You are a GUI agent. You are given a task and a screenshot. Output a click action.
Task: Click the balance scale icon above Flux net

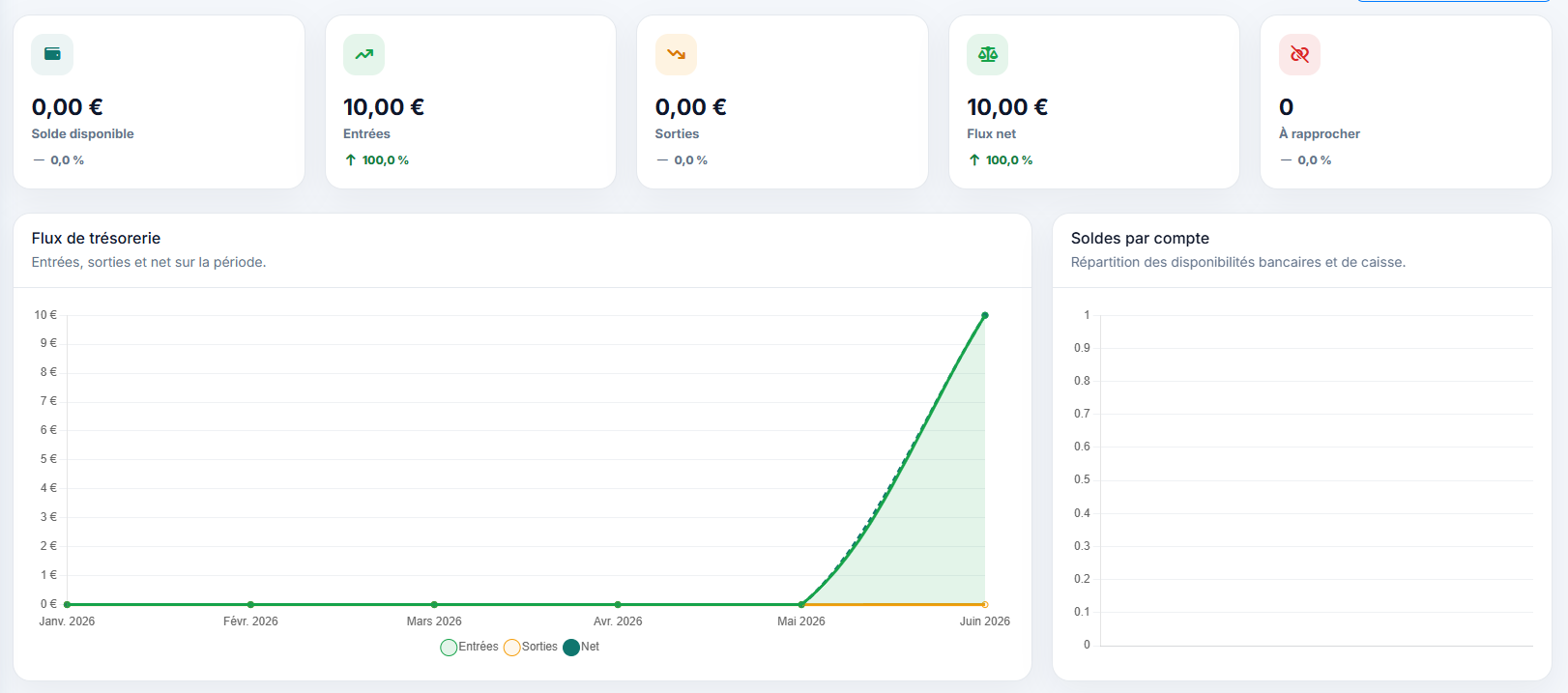pos(987,54)
